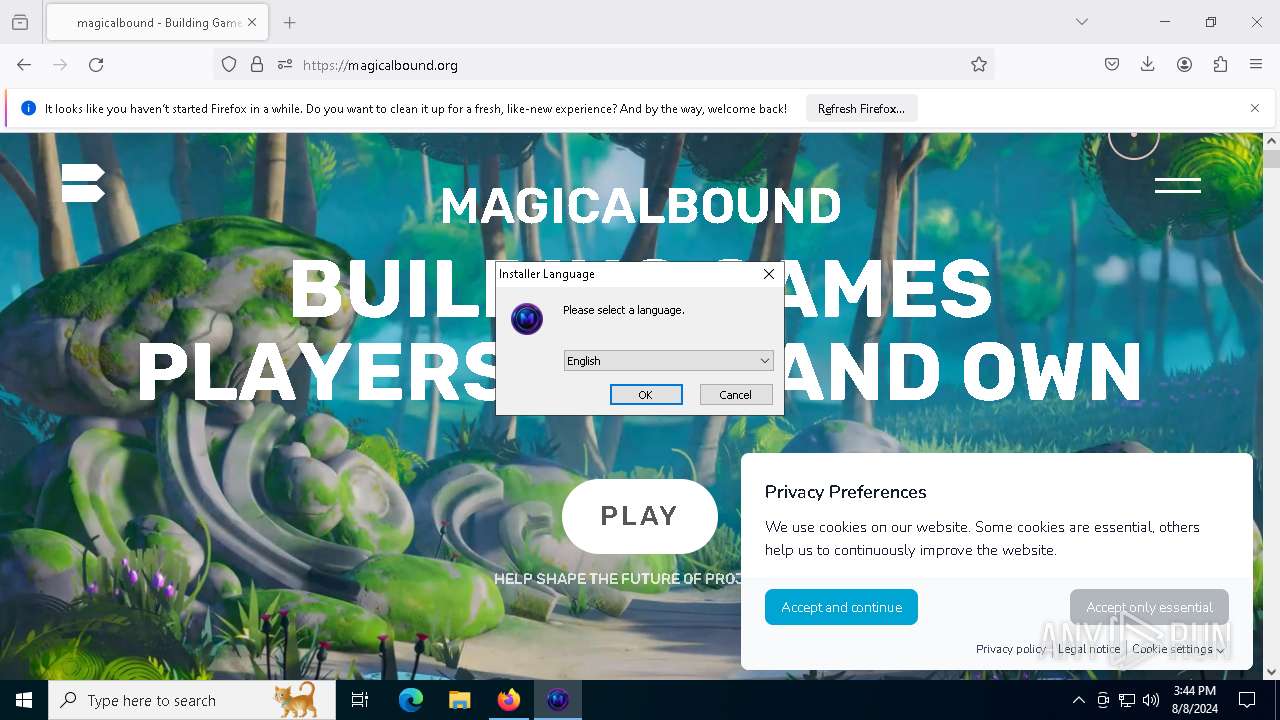
Task: Click the page scrollbar down arrow
Action: click(x=1271, y=672)
